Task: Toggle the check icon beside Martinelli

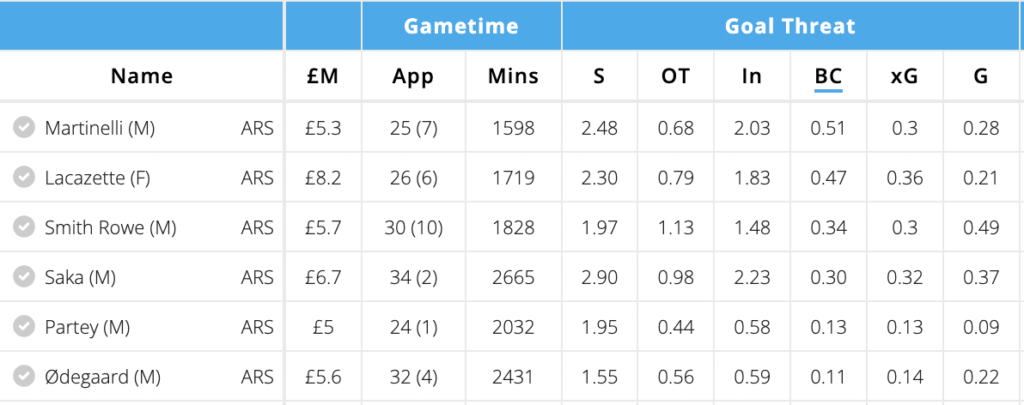Action: click(24, 128)
